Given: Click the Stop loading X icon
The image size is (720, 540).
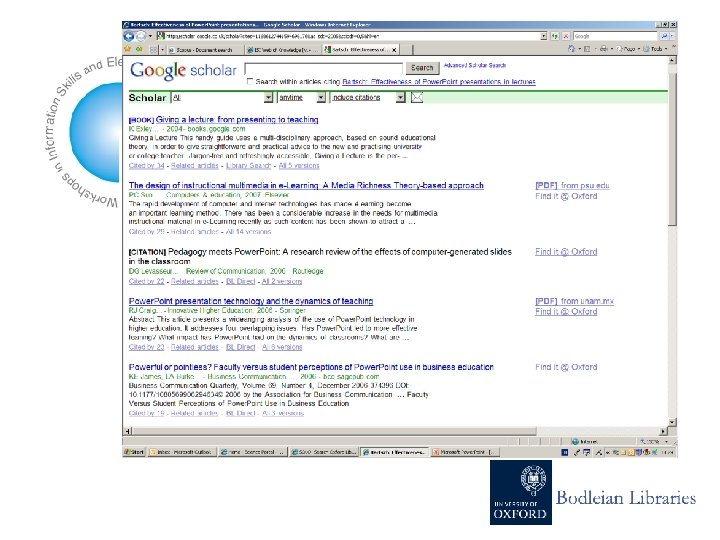Looking at the screenshot, I should pos(566,36).
